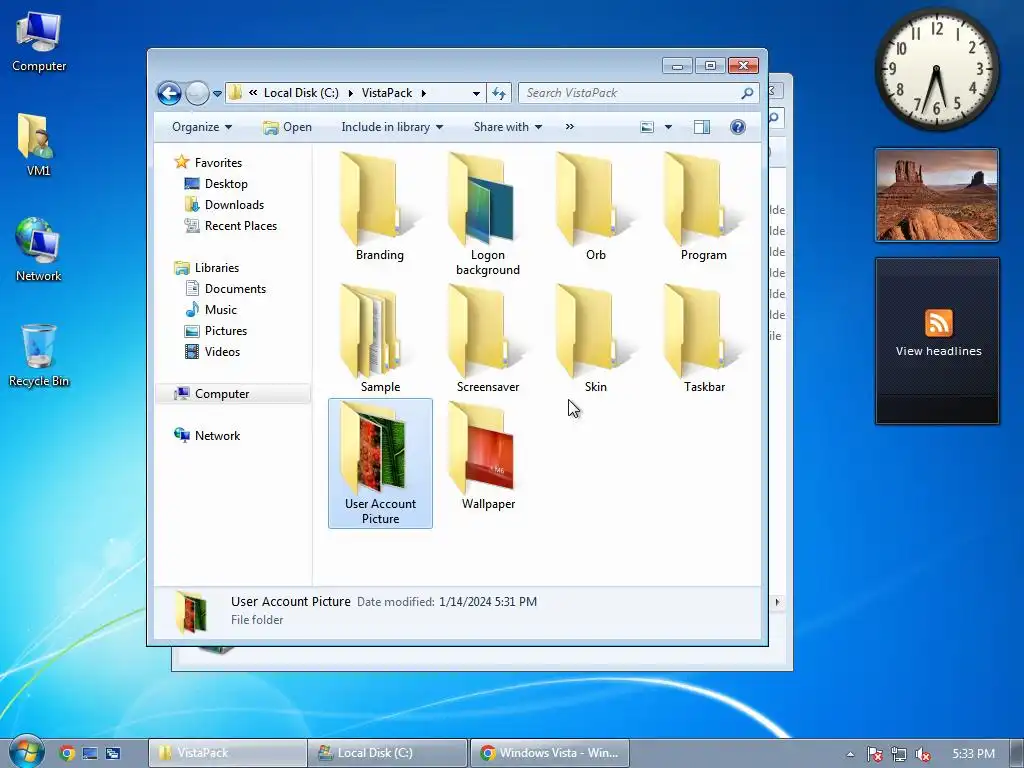The height and width of the screenshot is (768, 1024).
Task: Click the slideshow picture gadget
Action: click(x=936, y=195)
